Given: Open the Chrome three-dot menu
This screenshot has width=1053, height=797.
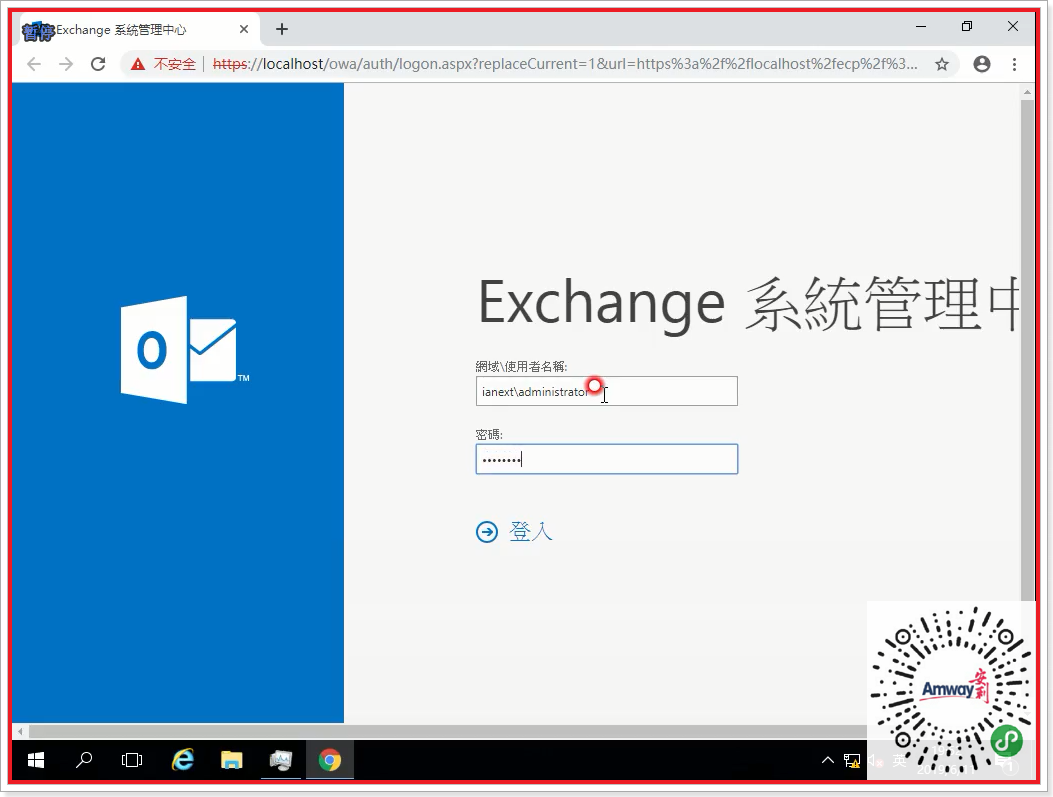Looking at the screenshot, I should [x=1014, y=64].
